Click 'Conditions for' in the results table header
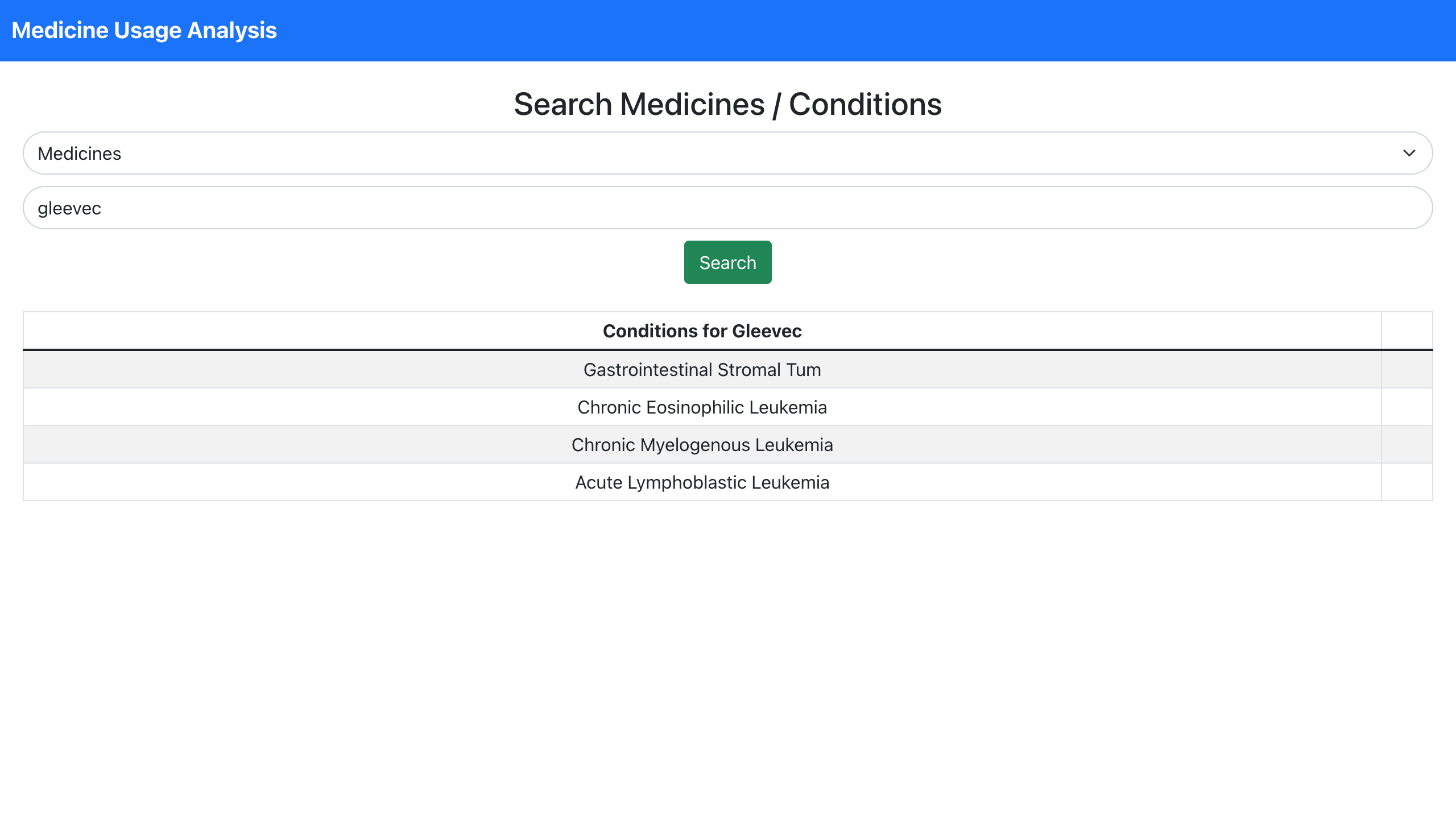Viewport: 1456px width, 818px height. [664, 331]
